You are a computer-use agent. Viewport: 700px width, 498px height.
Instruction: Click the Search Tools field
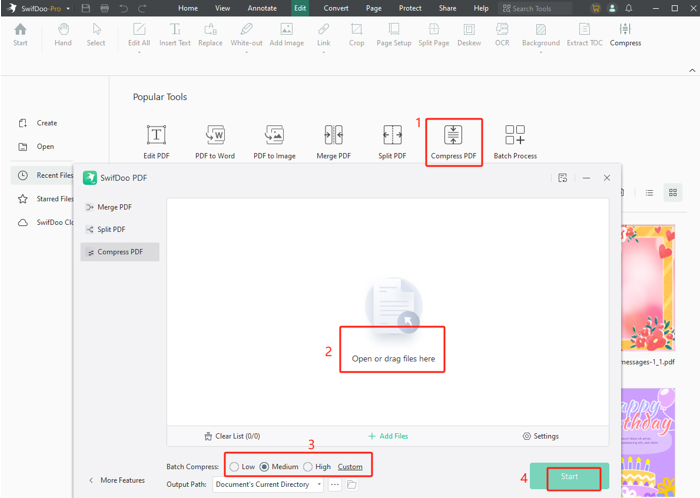click(x=535, y=8)
